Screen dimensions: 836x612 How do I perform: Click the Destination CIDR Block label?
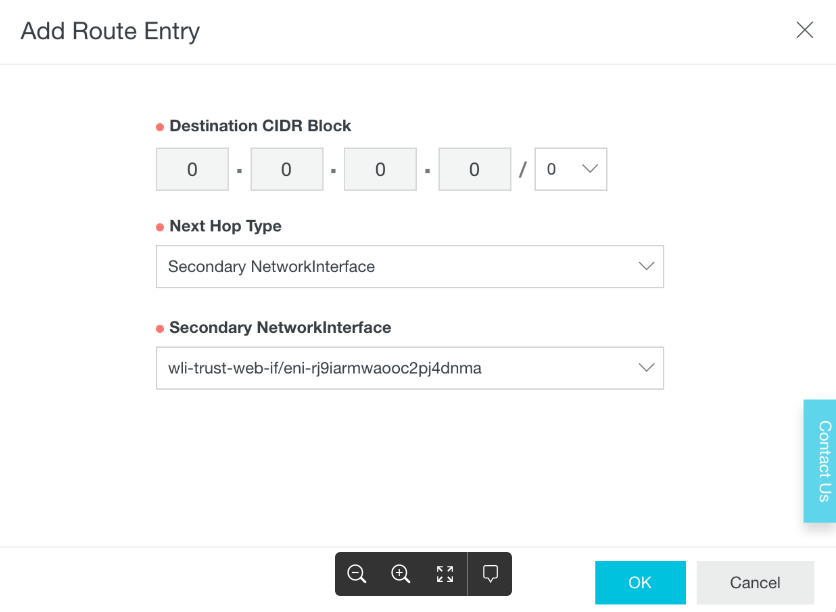[260, 126]
